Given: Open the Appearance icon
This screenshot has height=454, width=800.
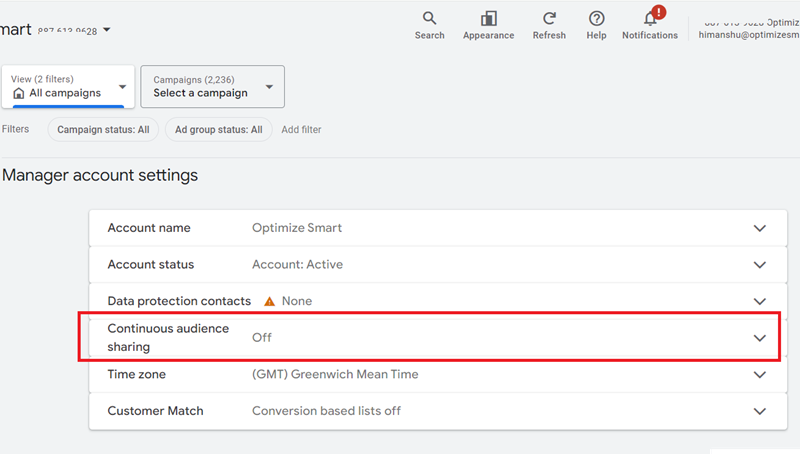Looking at the screenshot, I should (x=488, y=19).
